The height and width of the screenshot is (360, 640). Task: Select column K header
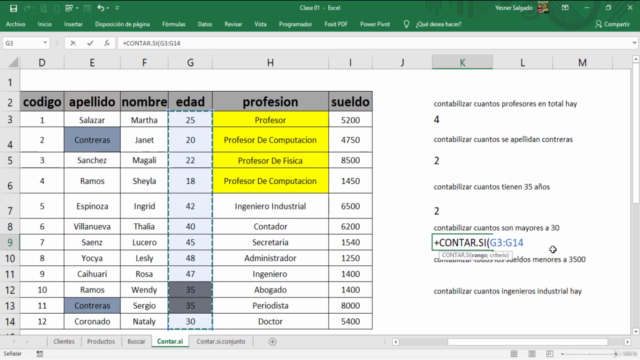pyautogui.click(x=462, y=62)
